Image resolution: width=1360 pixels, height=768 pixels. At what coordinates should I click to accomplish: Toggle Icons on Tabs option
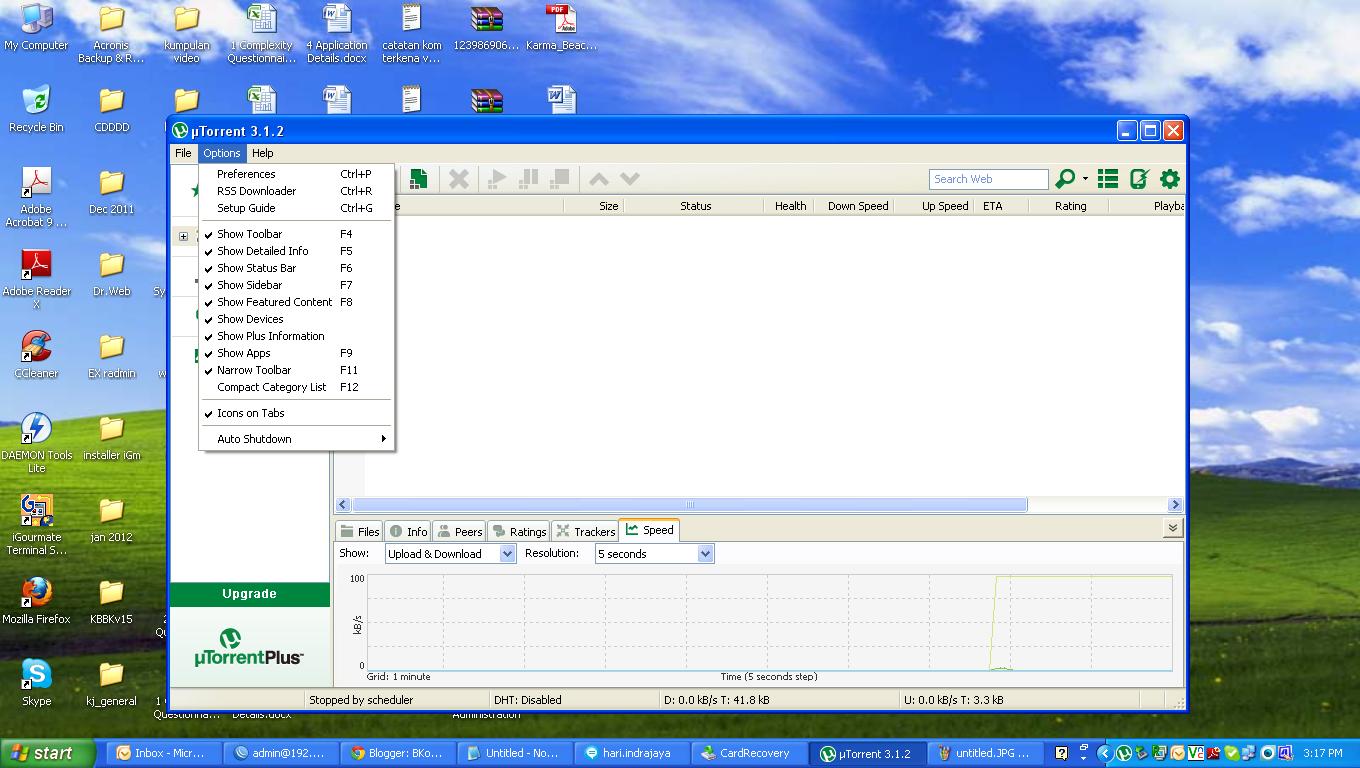coord(297,413)
